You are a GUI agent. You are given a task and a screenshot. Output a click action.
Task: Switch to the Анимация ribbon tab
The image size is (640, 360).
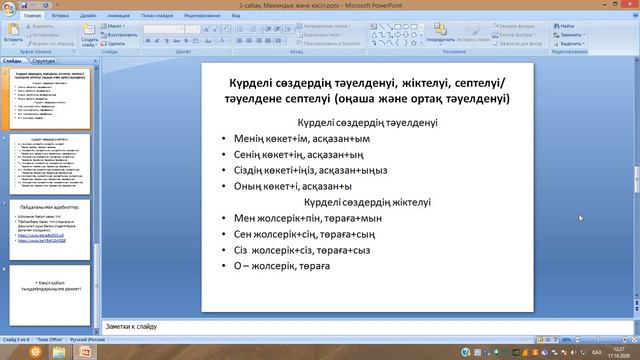(x=118, y=16)
